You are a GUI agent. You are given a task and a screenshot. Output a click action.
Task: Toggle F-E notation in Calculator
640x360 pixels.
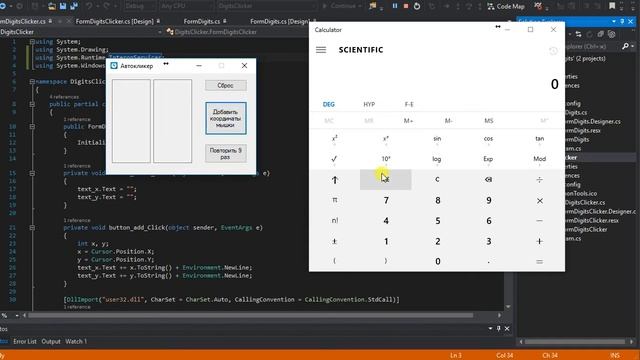tap(409, 104)
